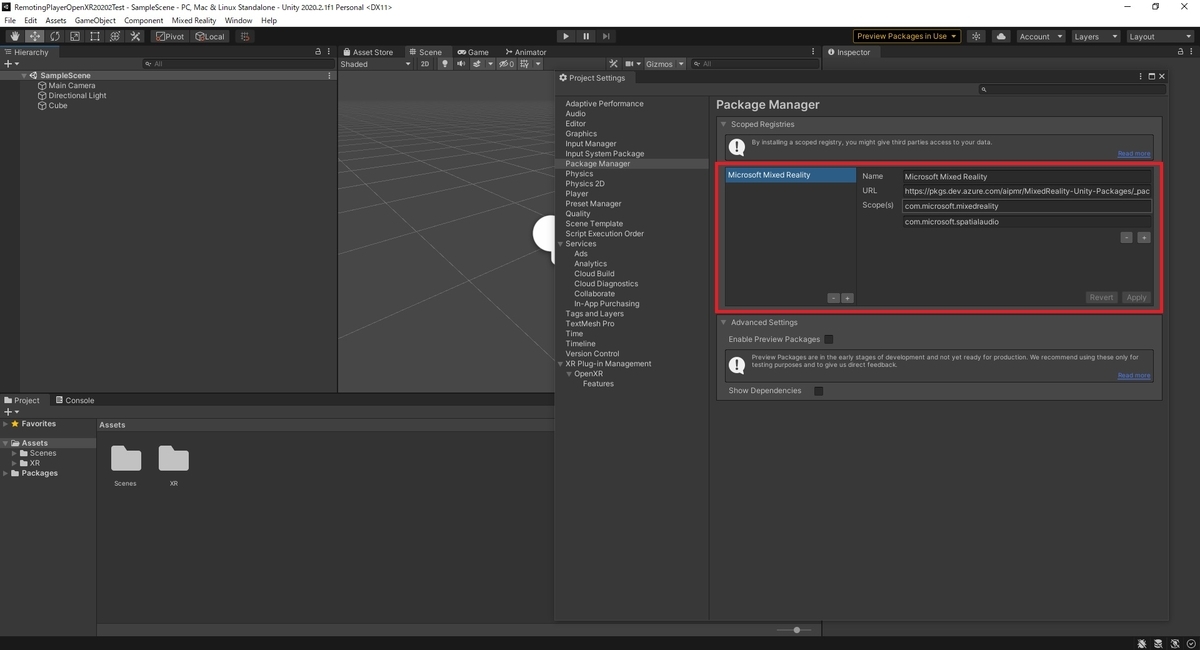1200x650 pixels.
Task: Pause the game playback
Action: point(586,36)
